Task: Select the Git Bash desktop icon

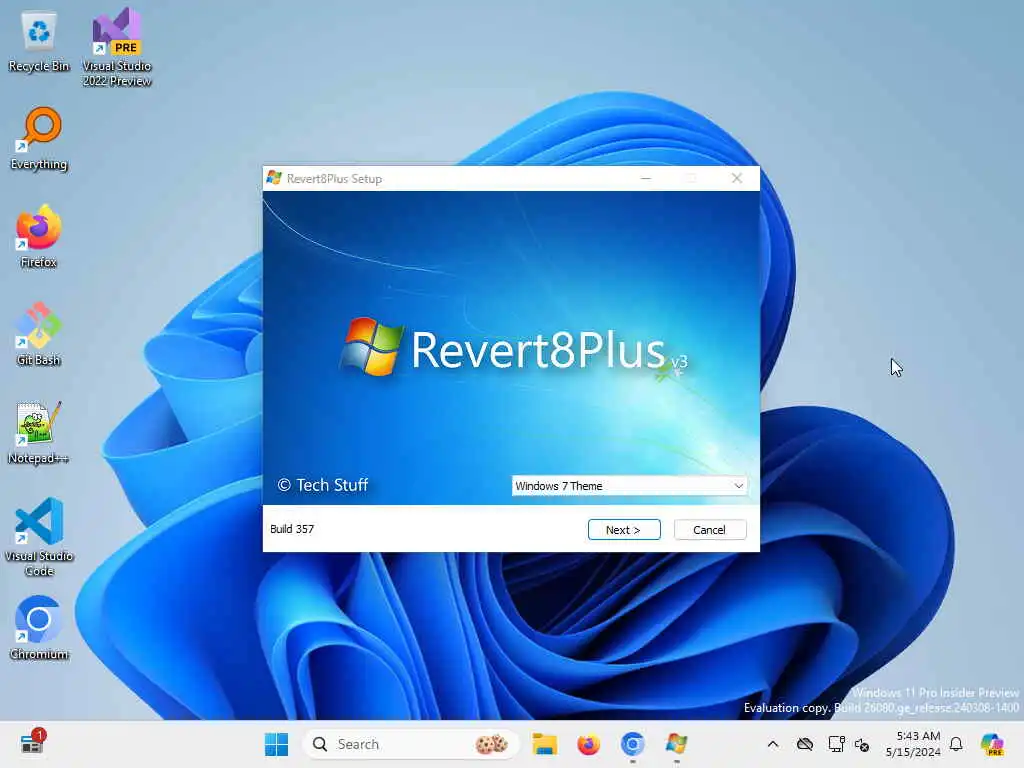Action: [39, 334]
